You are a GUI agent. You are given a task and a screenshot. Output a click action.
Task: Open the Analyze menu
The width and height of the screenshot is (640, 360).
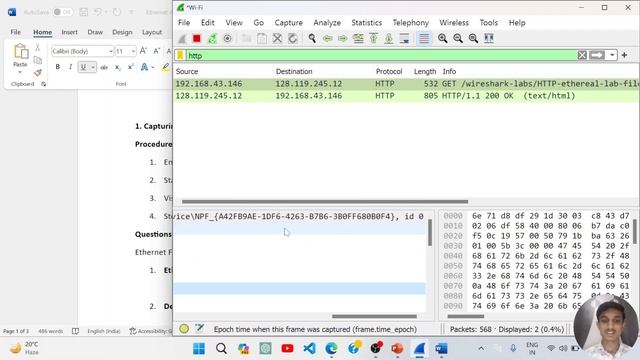[x=327, y=23]
